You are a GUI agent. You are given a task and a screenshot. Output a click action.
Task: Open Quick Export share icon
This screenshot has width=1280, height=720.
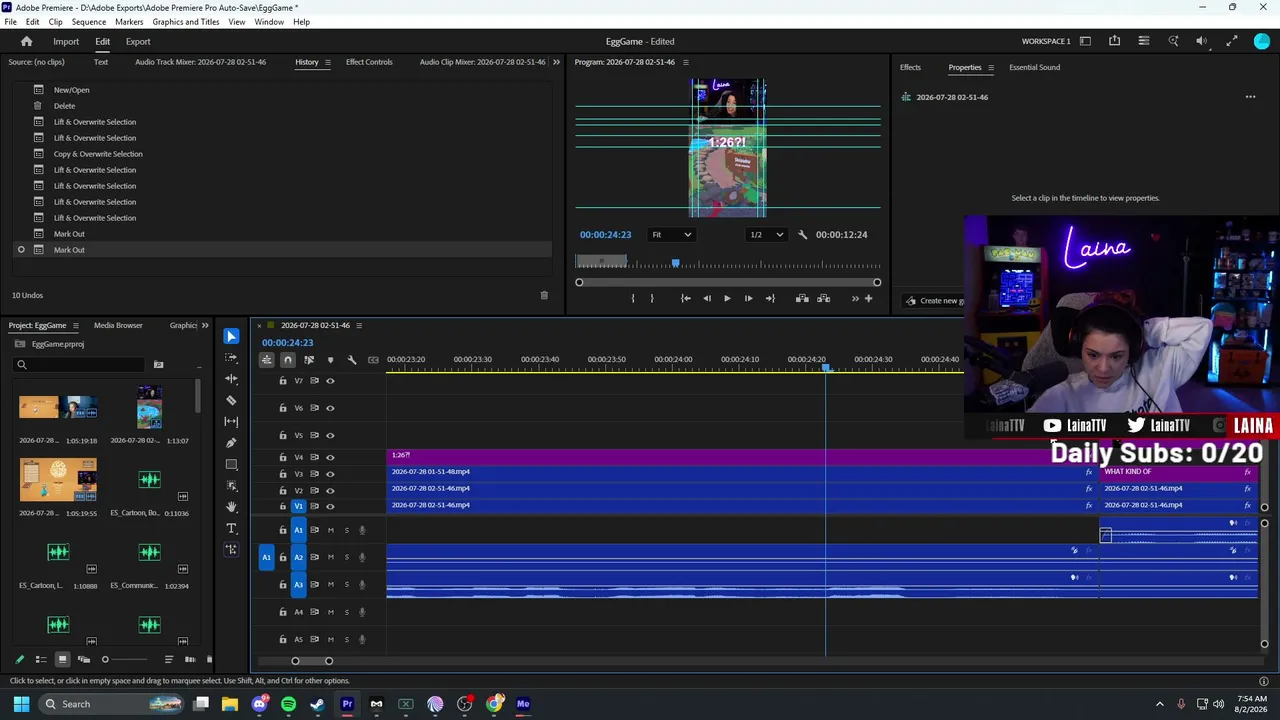(x=1114, y=41)
